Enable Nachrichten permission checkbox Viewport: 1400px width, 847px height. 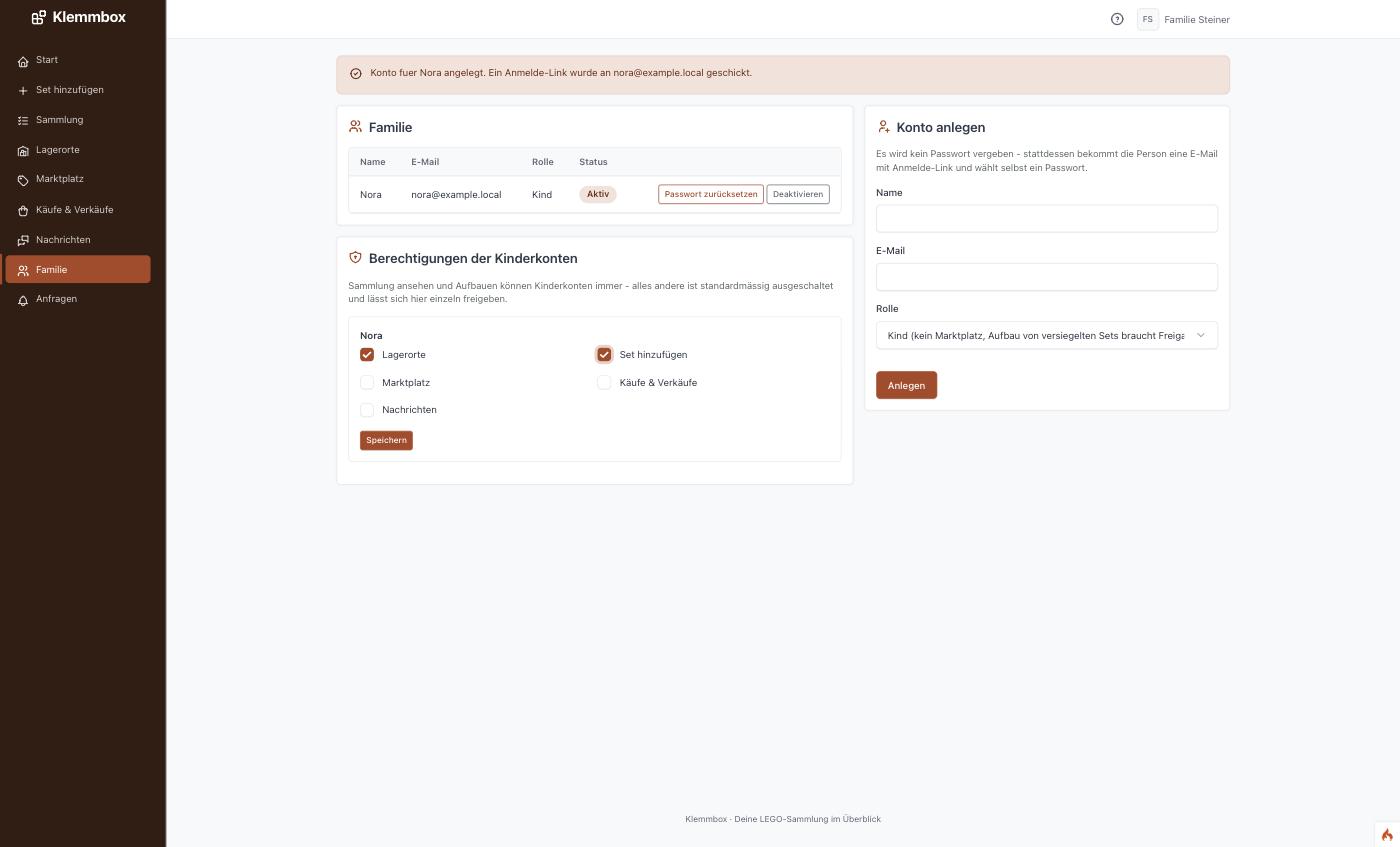367,410
